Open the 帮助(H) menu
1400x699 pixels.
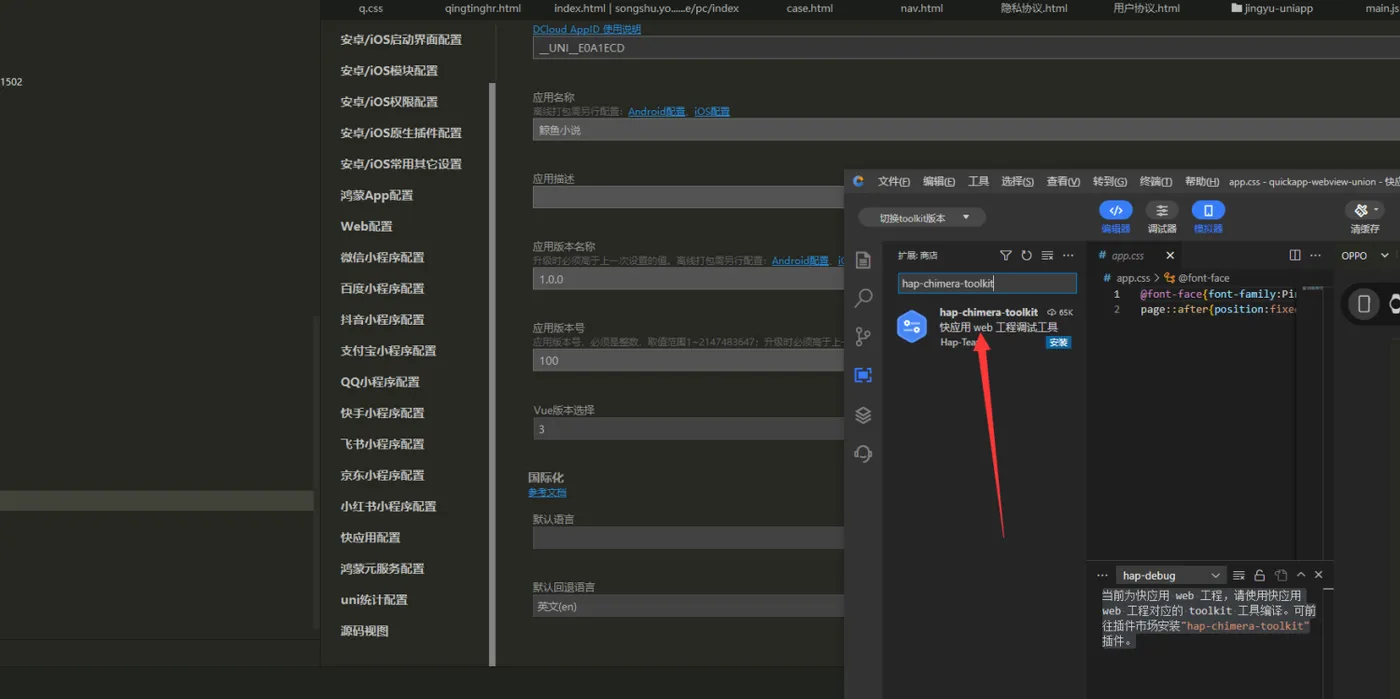coord(1202,182)
